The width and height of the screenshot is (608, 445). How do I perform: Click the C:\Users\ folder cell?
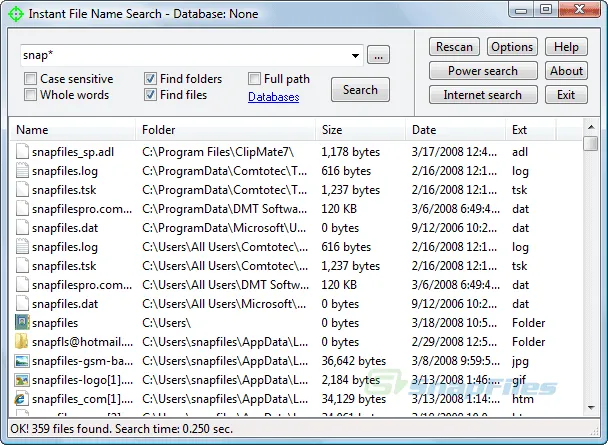coord(167,323)
